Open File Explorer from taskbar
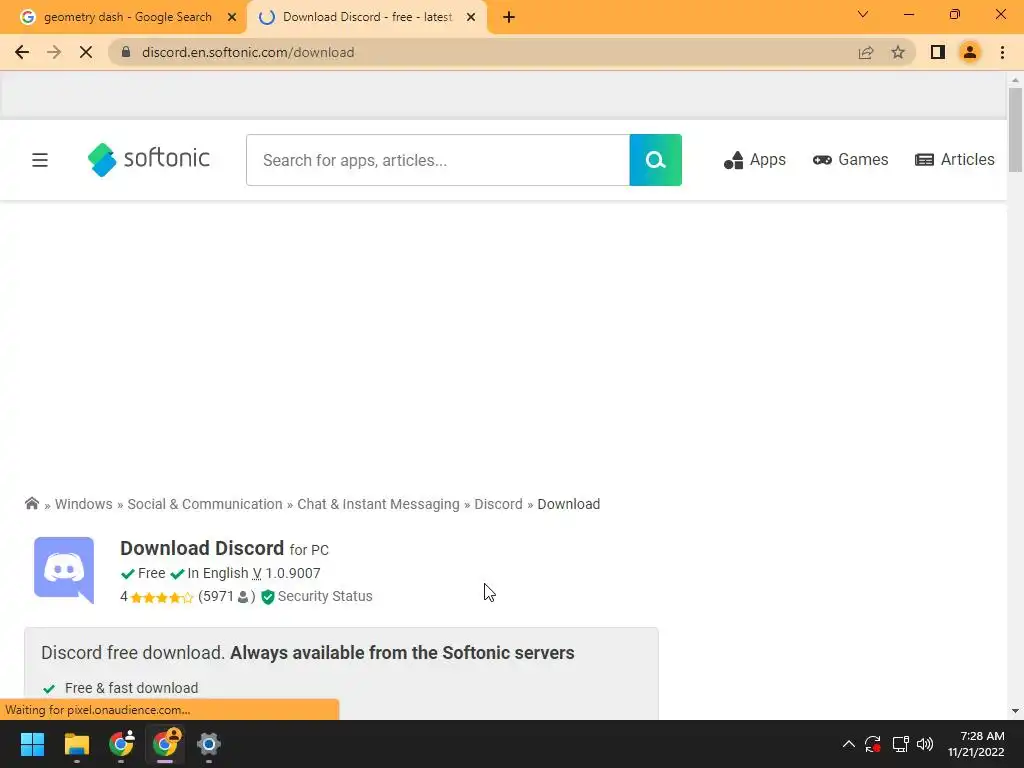Screen dimensions: 1024x768 pyautogui.click(x=76, y=744)
